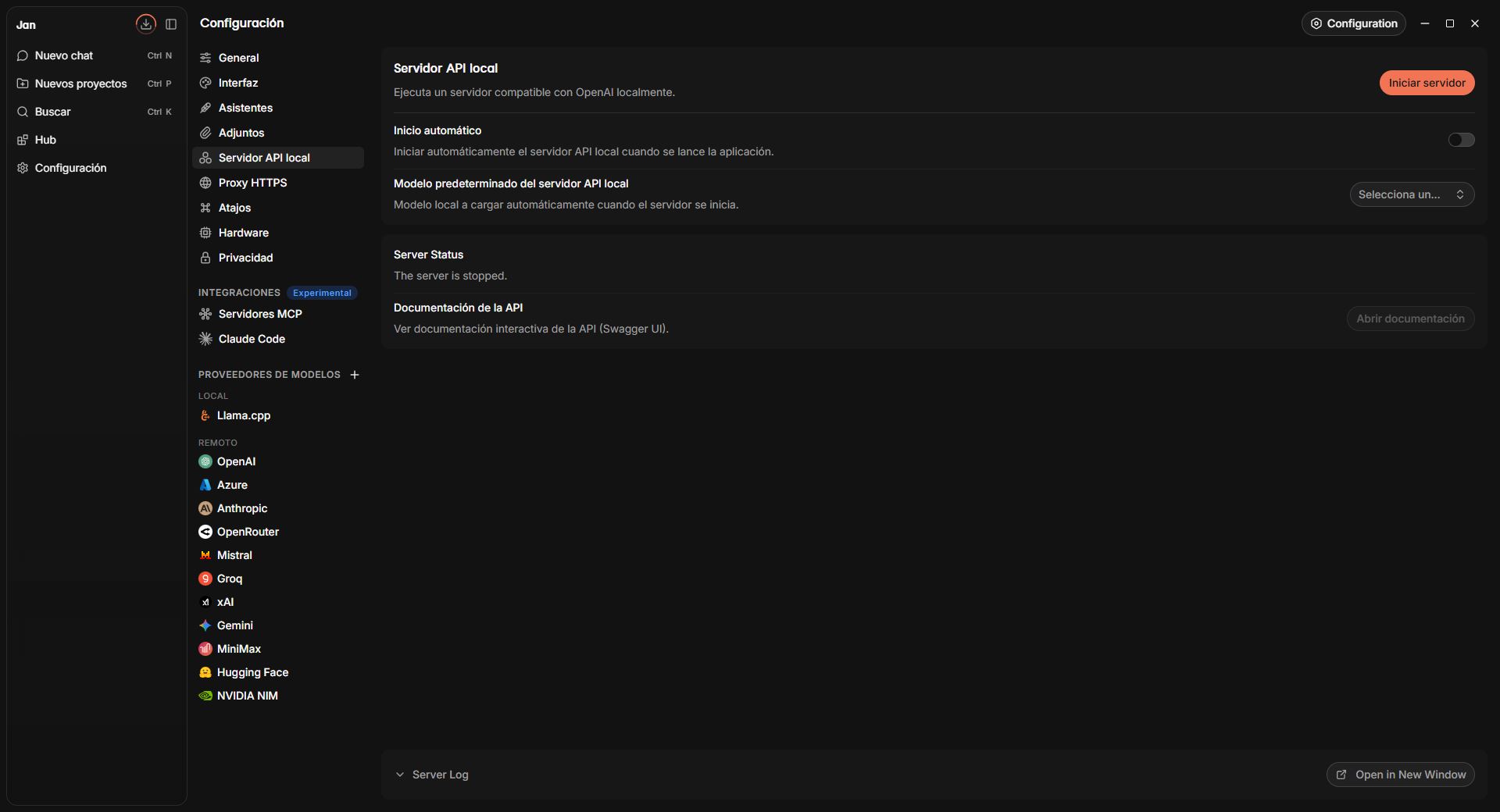Enable the Inicio automático toggle
The height and width of the screenshot is (812, 1500).
coord(1461,140)
